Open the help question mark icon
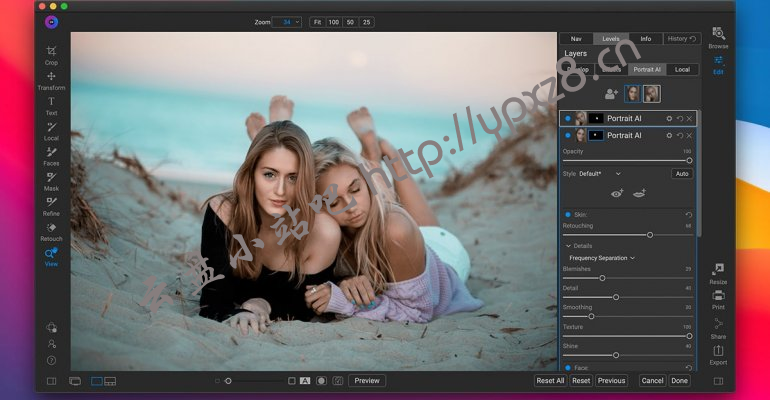770x400 pixels. click(51, 360)
